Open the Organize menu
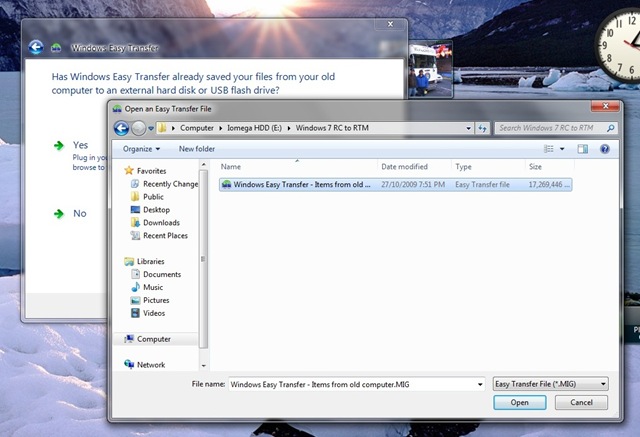Image resolution: width=640 pixels, height=437 pixels. [x=141, y=149]
